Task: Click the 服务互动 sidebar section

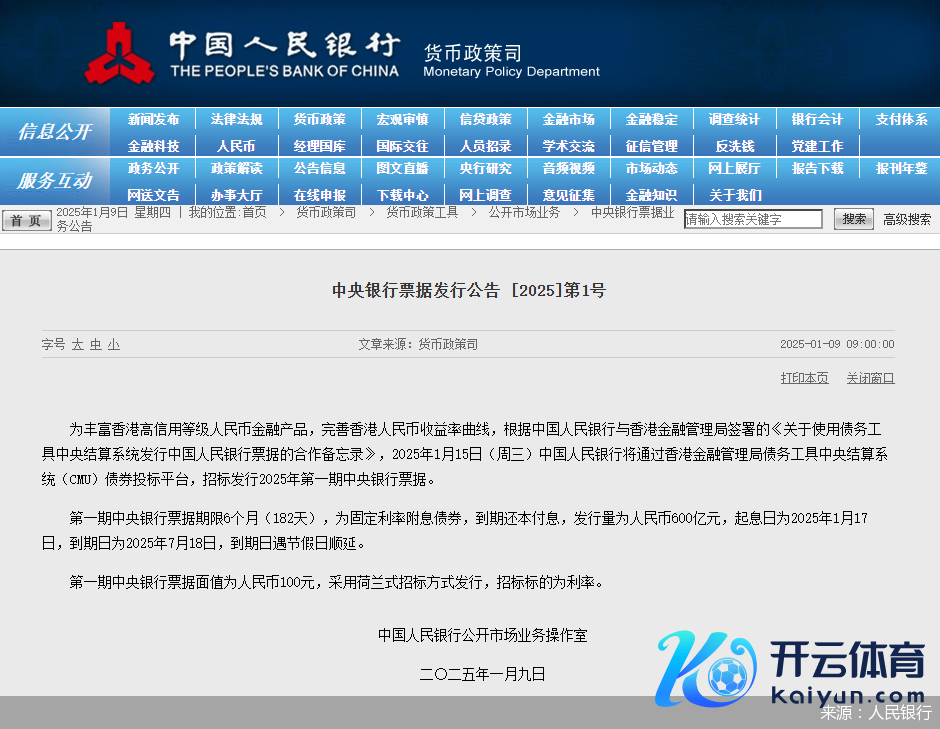Action: 54,181
